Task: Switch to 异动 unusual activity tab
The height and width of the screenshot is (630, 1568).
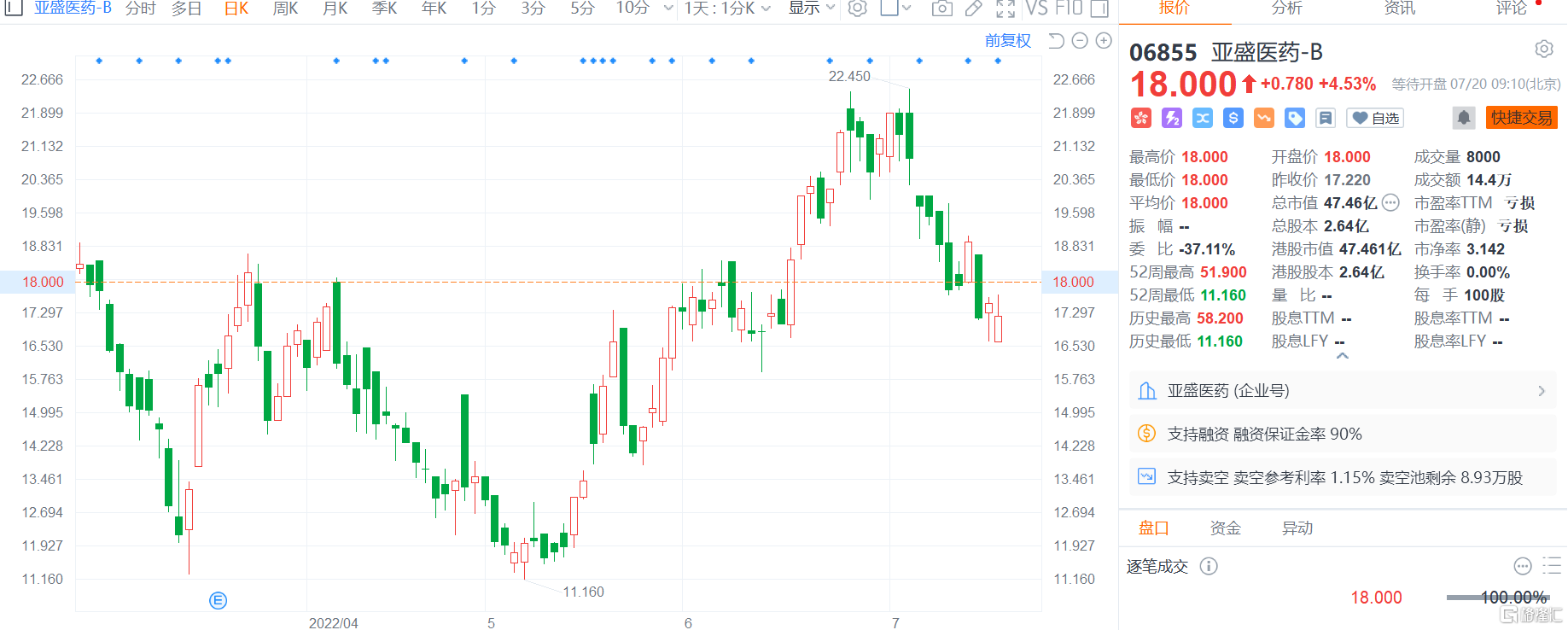Action: click(1297, 528)
